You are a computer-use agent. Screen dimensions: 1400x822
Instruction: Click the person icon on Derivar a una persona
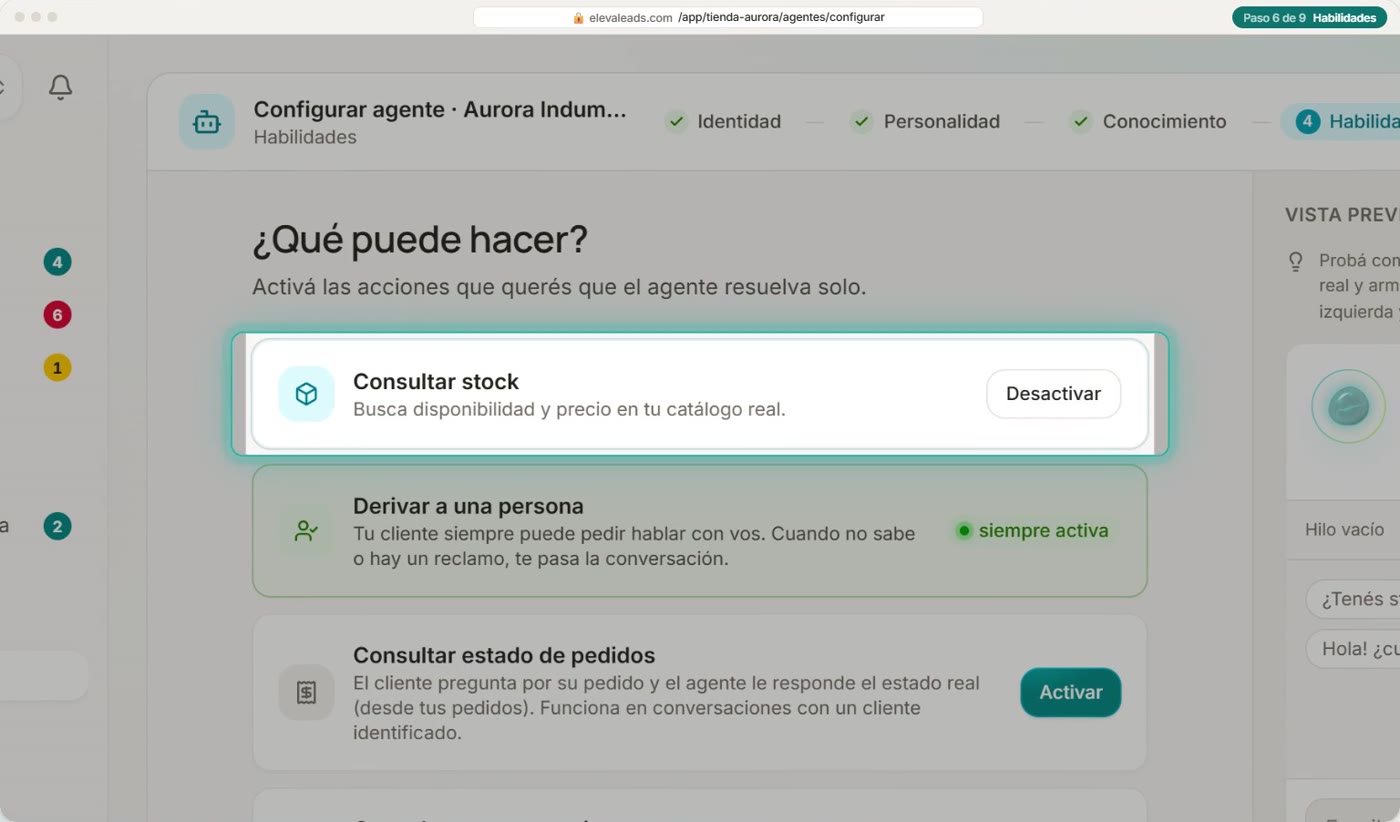pos(306,531)
